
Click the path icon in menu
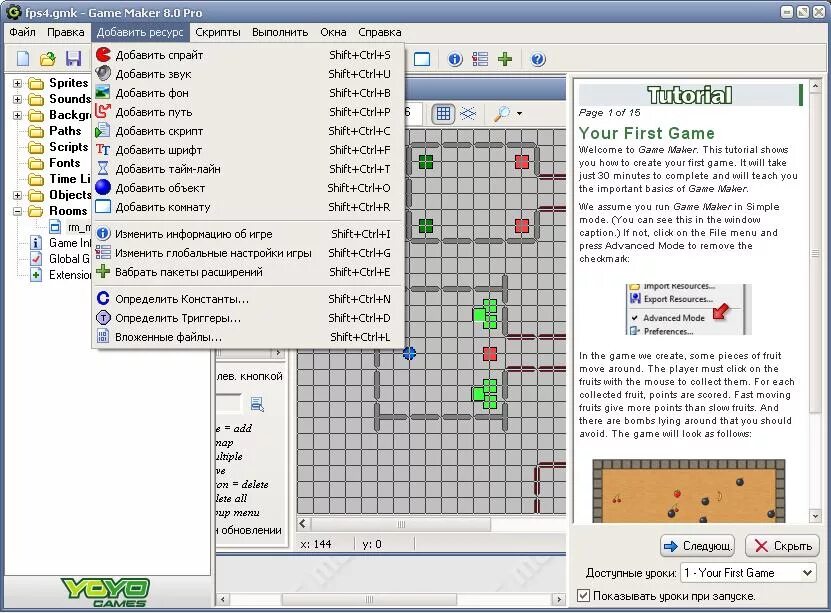click(103, 112)
